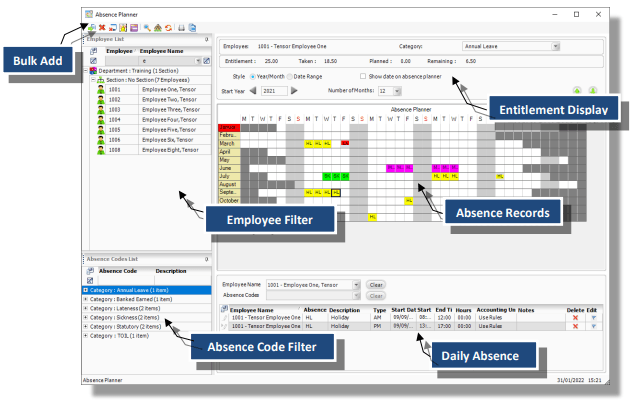Select the Date Range style option
Viewport: 632px width, 400px height.
tap(290, 76)
